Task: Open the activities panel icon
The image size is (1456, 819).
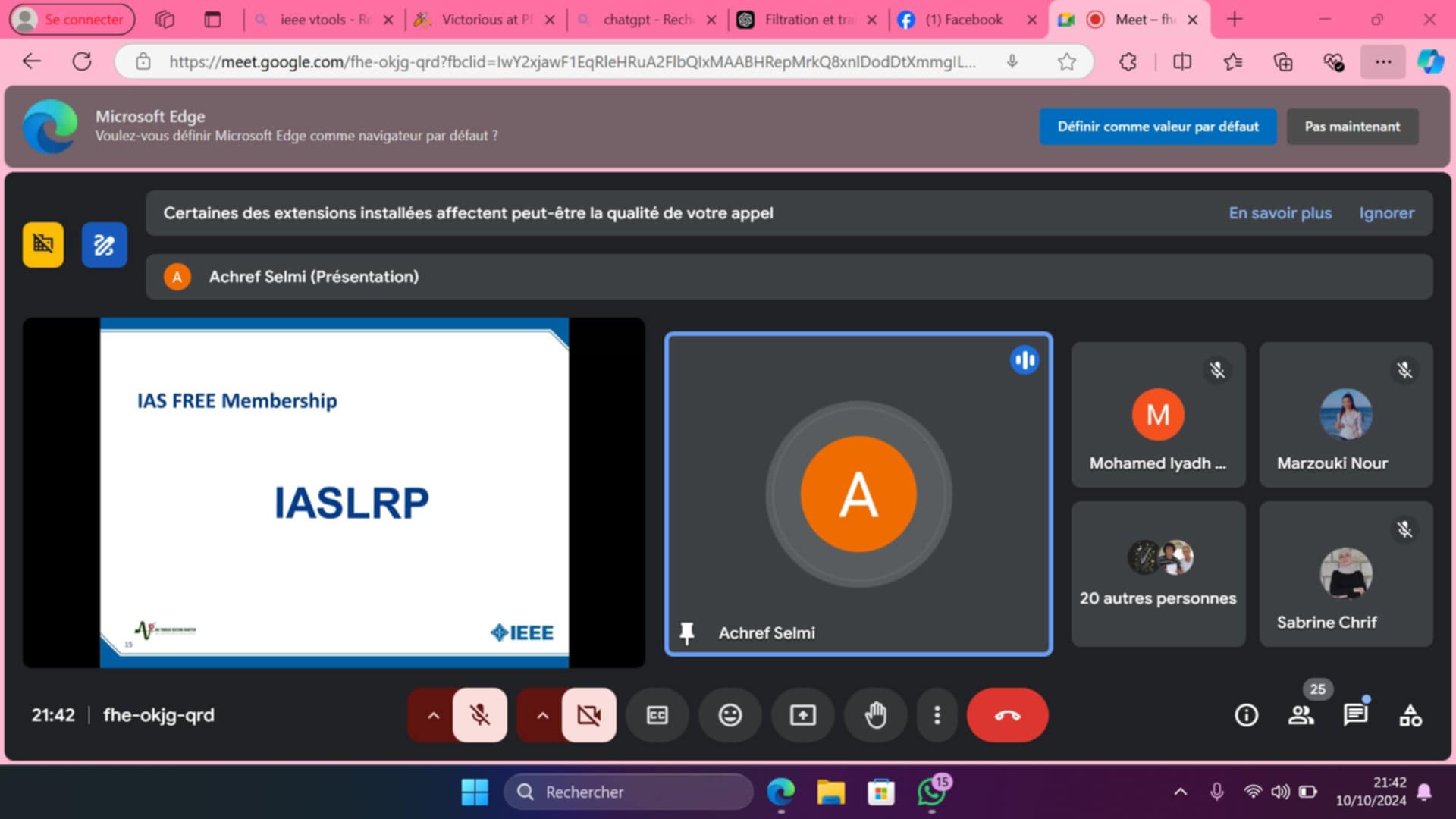Action: 1410,715
